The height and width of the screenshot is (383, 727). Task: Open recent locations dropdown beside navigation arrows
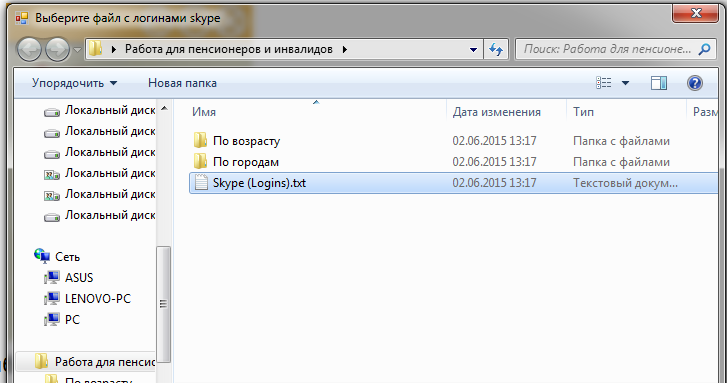[x=77, y=49]
